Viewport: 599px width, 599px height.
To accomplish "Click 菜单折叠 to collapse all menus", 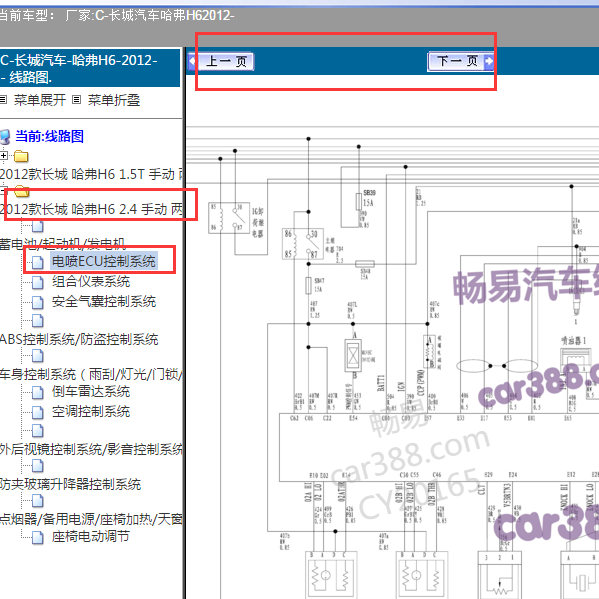I will (x=113, y=100).
